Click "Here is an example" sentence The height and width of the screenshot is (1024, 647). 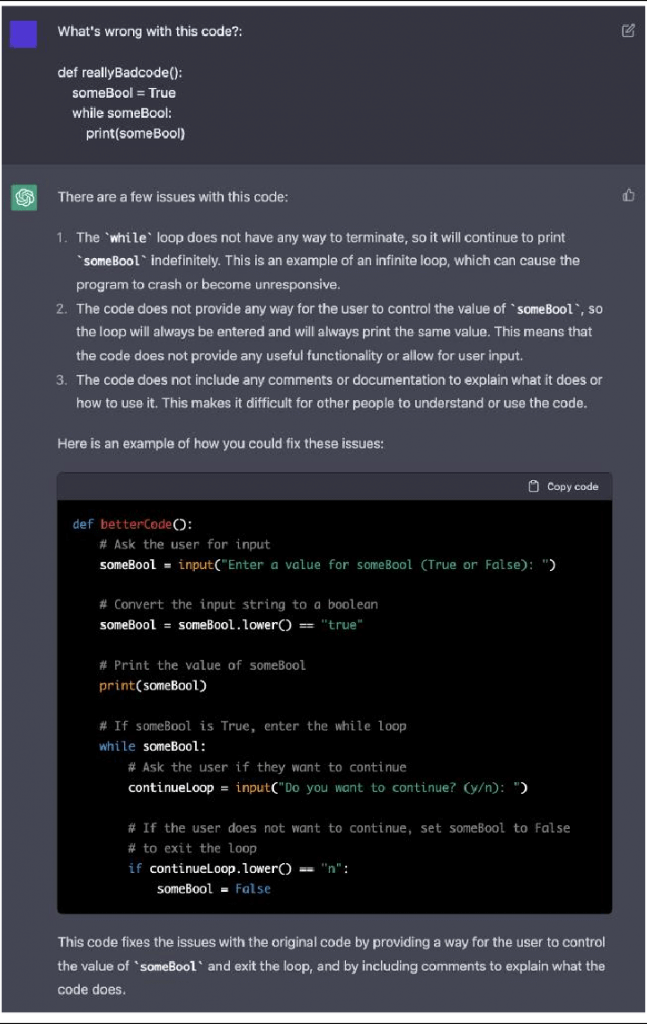click(220, 443)
